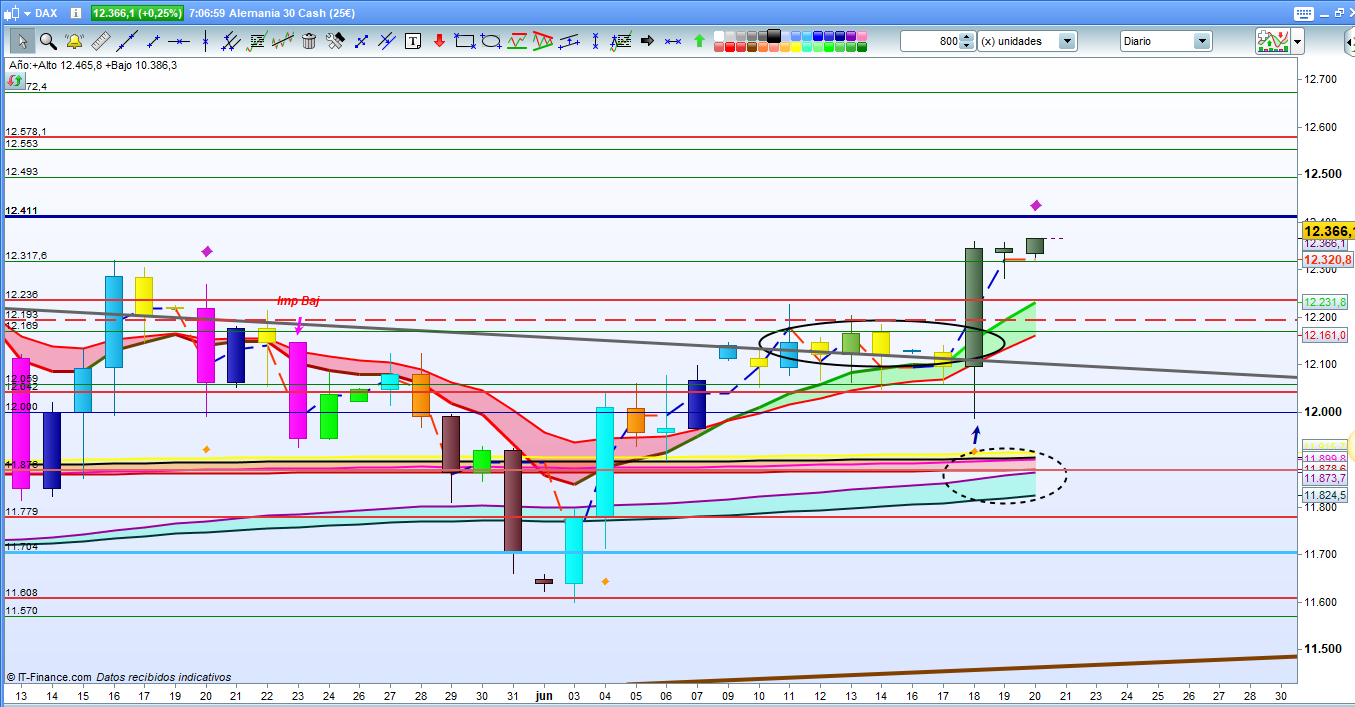Select the pointer cursor tool
1355x707 pixels.
point(22,41)
